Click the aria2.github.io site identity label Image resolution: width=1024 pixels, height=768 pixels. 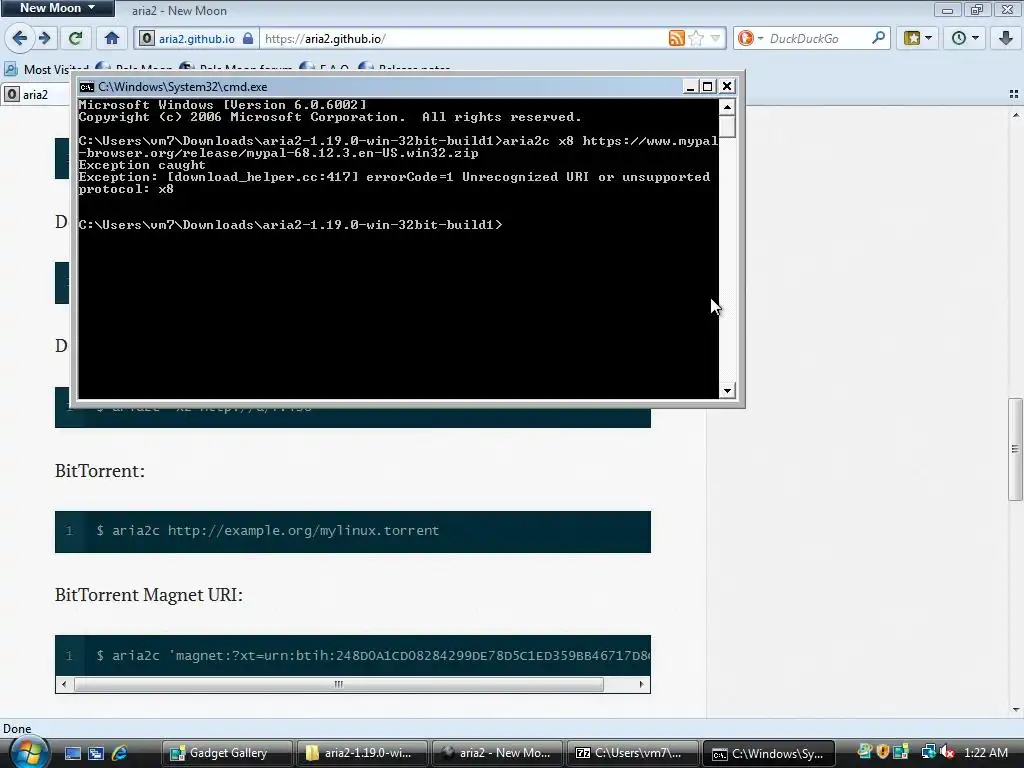(x=197, y=39)
